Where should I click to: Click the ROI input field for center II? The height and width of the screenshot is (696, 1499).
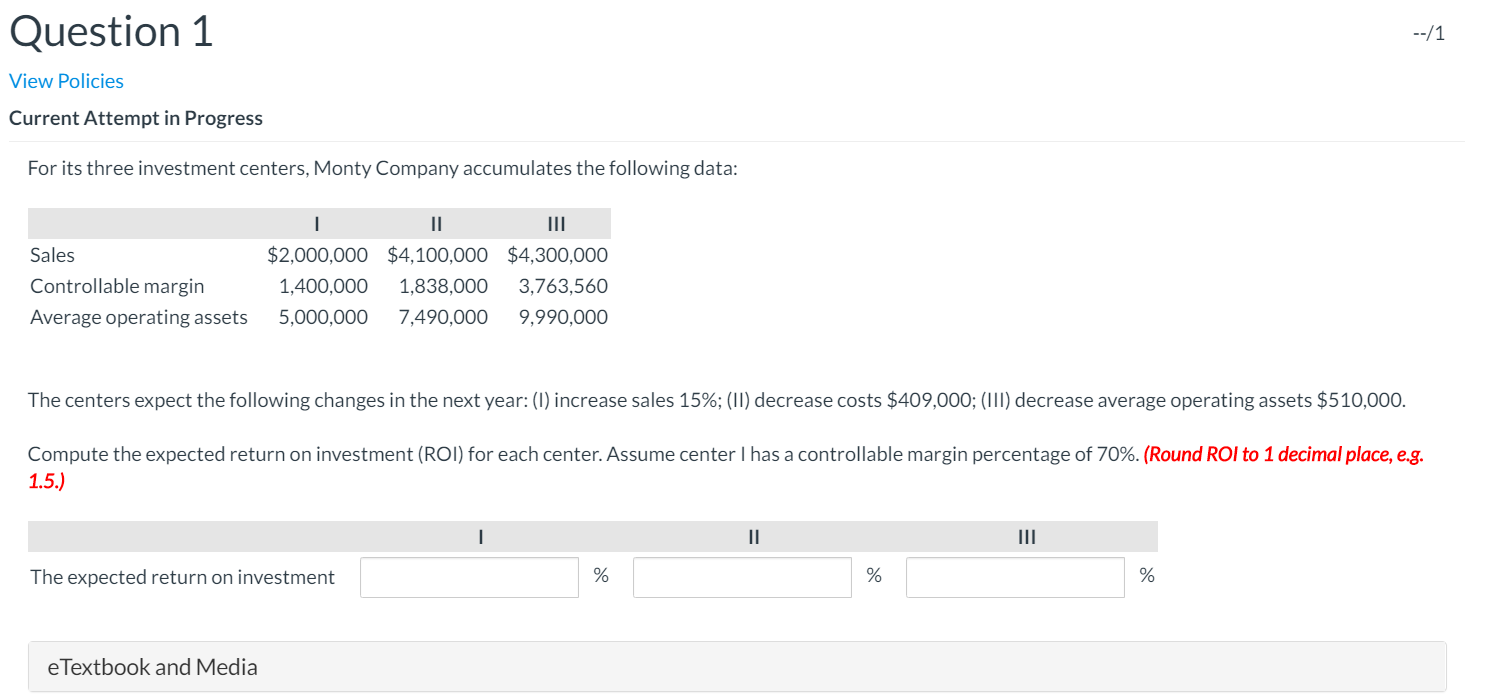[x=741, y=576]
